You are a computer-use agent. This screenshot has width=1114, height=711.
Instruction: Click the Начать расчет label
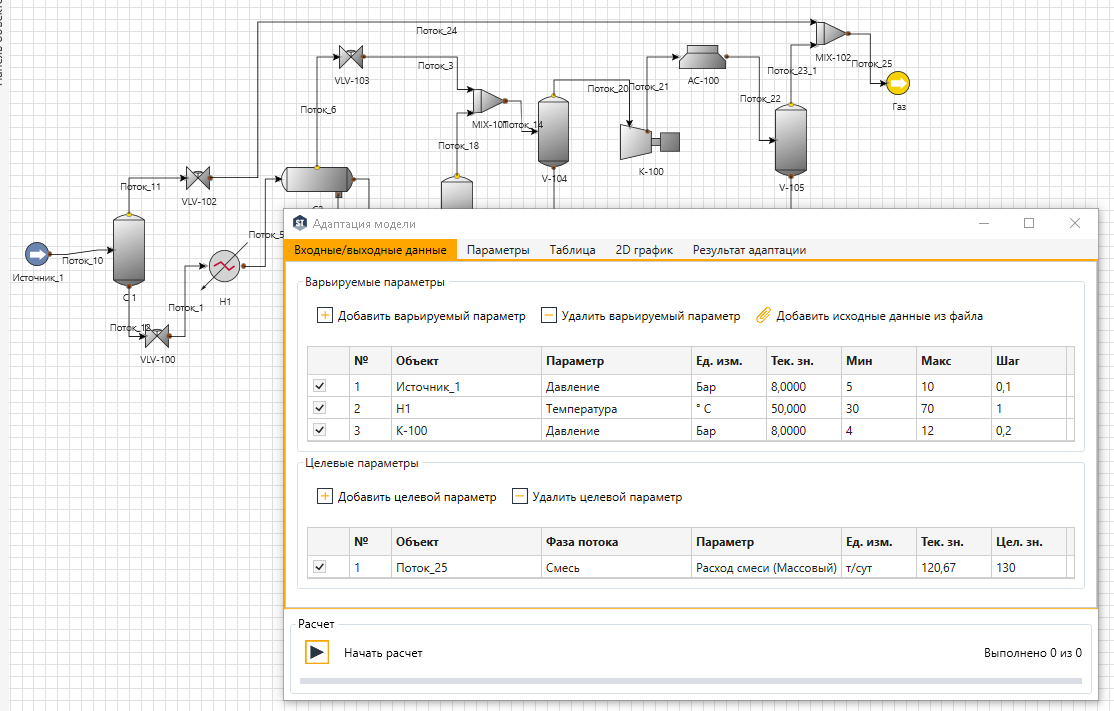point(383,653)
